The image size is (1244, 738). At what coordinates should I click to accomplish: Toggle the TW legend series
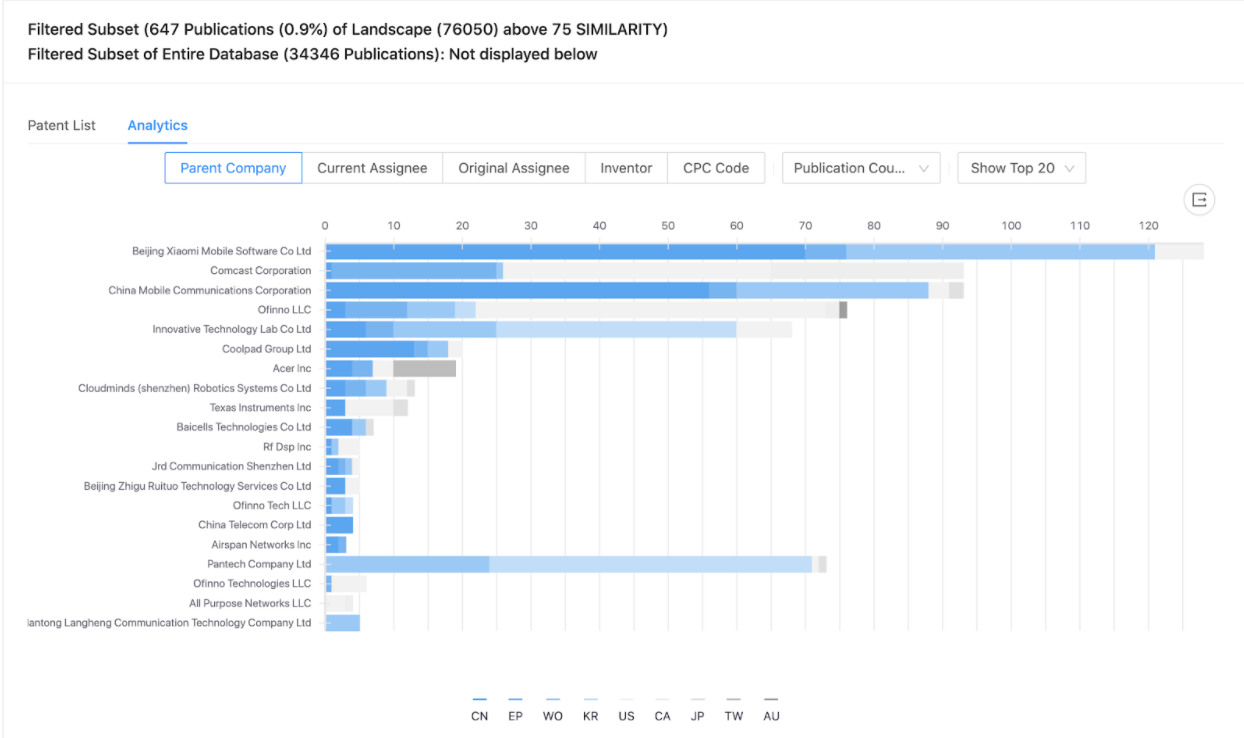pyautogui.click(x=734, y=709)
